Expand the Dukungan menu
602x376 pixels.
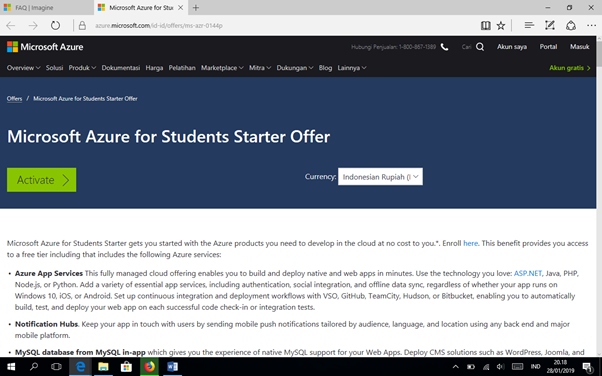point(294,68)
